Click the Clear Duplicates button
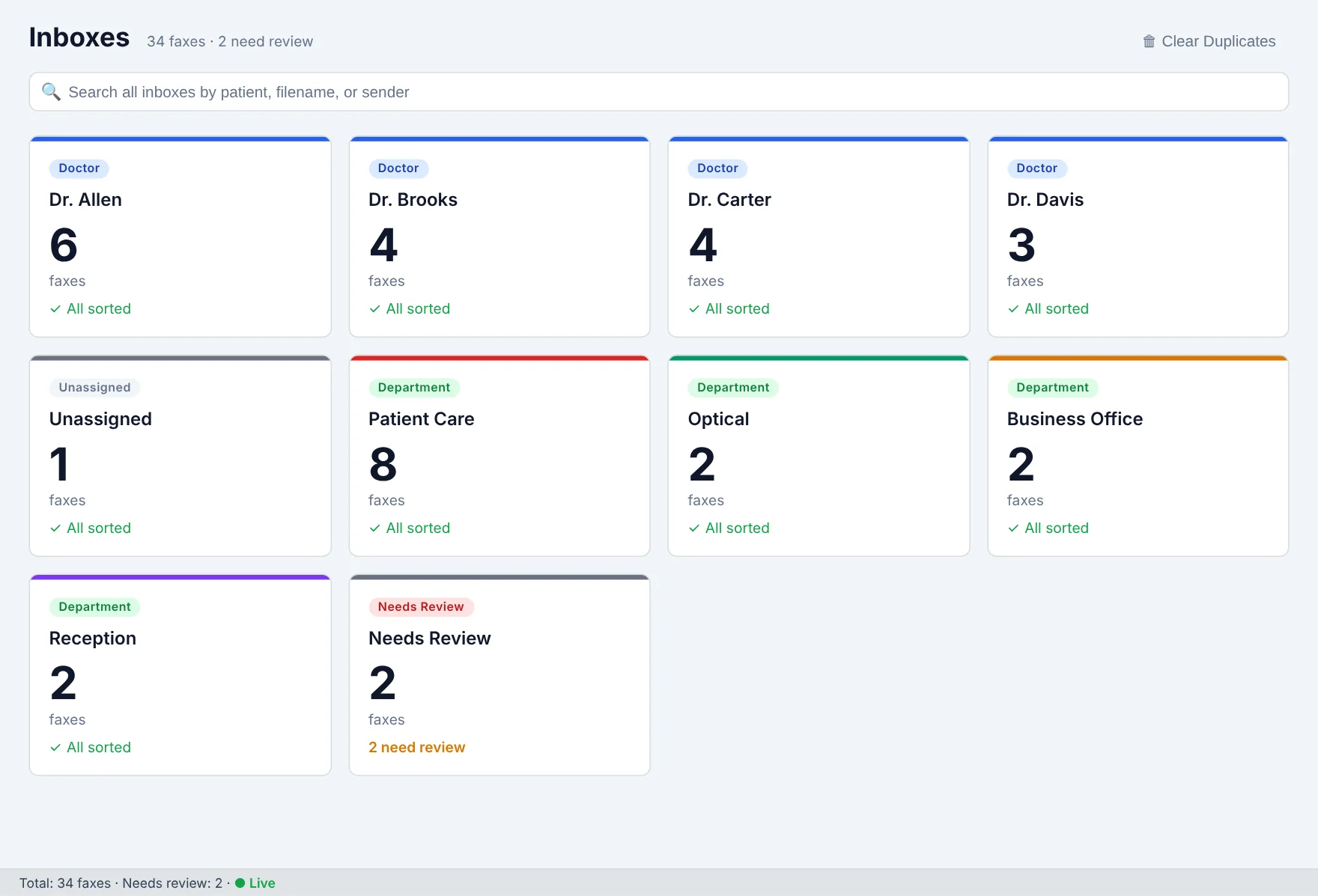 [1209, 41]
